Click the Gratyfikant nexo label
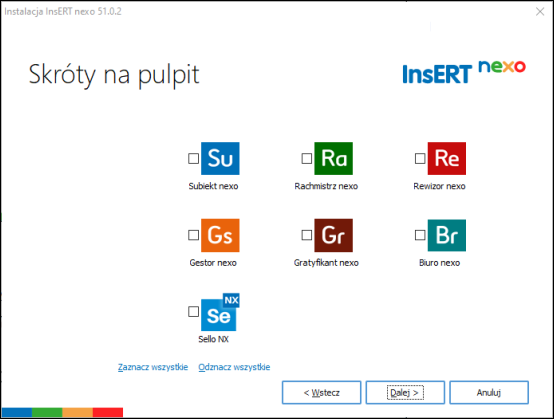Image resolution: width=554 pixels, height=419 pixels. point(326,263)
